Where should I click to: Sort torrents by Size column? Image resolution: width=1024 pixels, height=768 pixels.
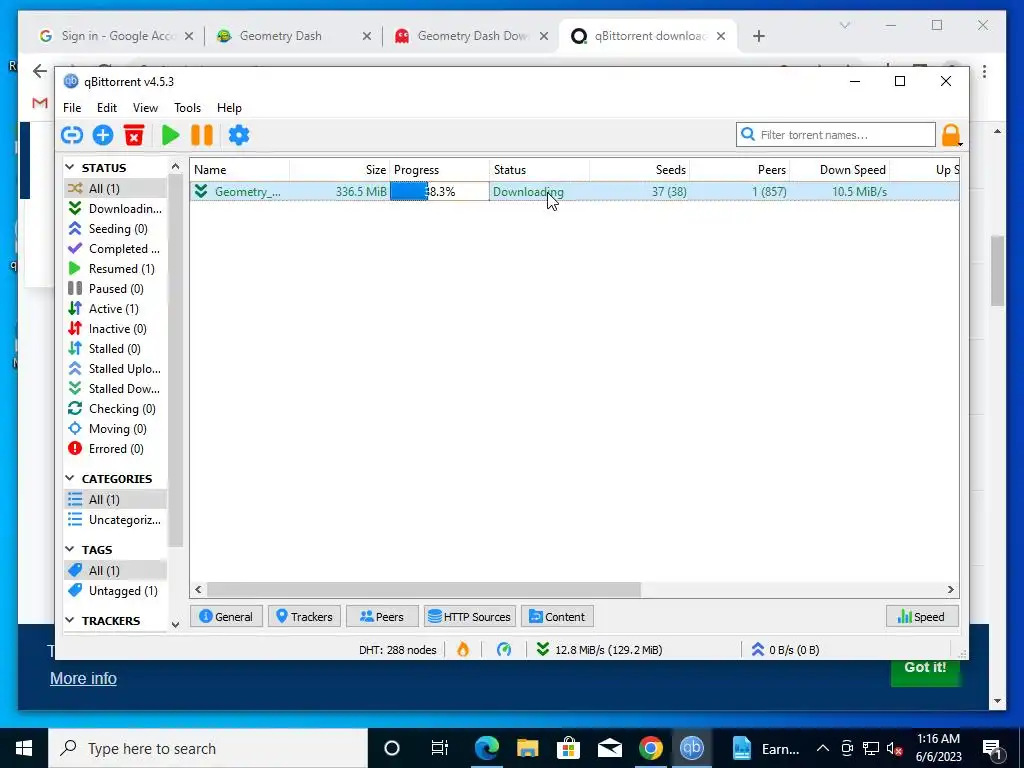click(x=340, y=170)
